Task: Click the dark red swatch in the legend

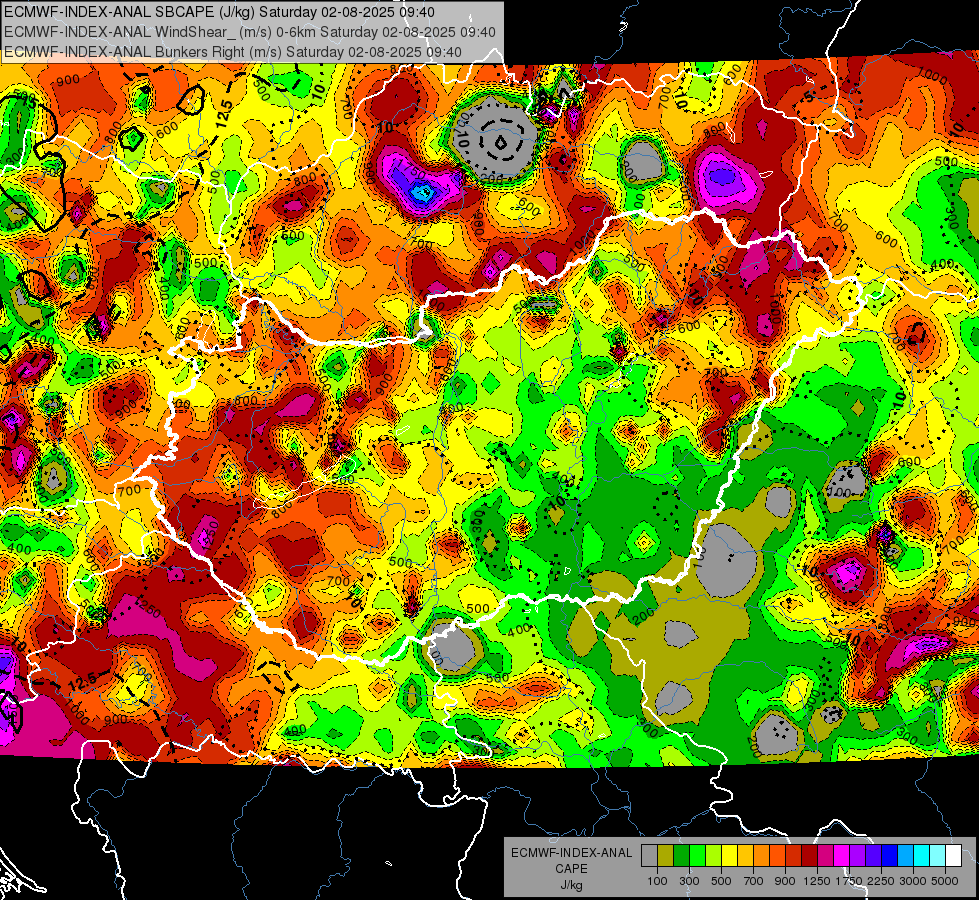Action: 809,856
